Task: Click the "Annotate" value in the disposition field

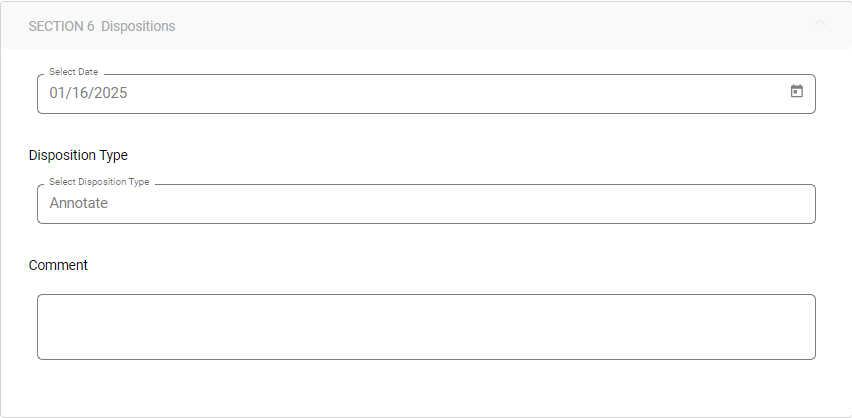Action: coord(78,203)
